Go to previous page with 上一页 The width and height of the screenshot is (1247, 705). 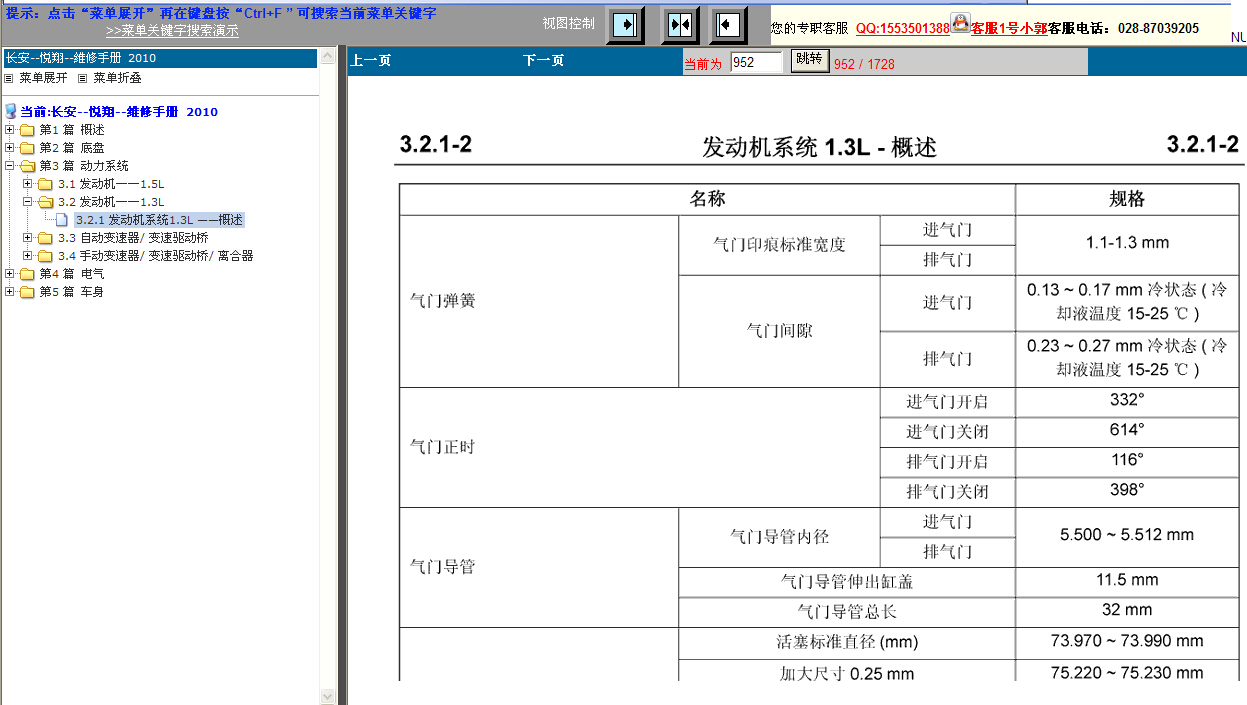[x=370, y=61]
